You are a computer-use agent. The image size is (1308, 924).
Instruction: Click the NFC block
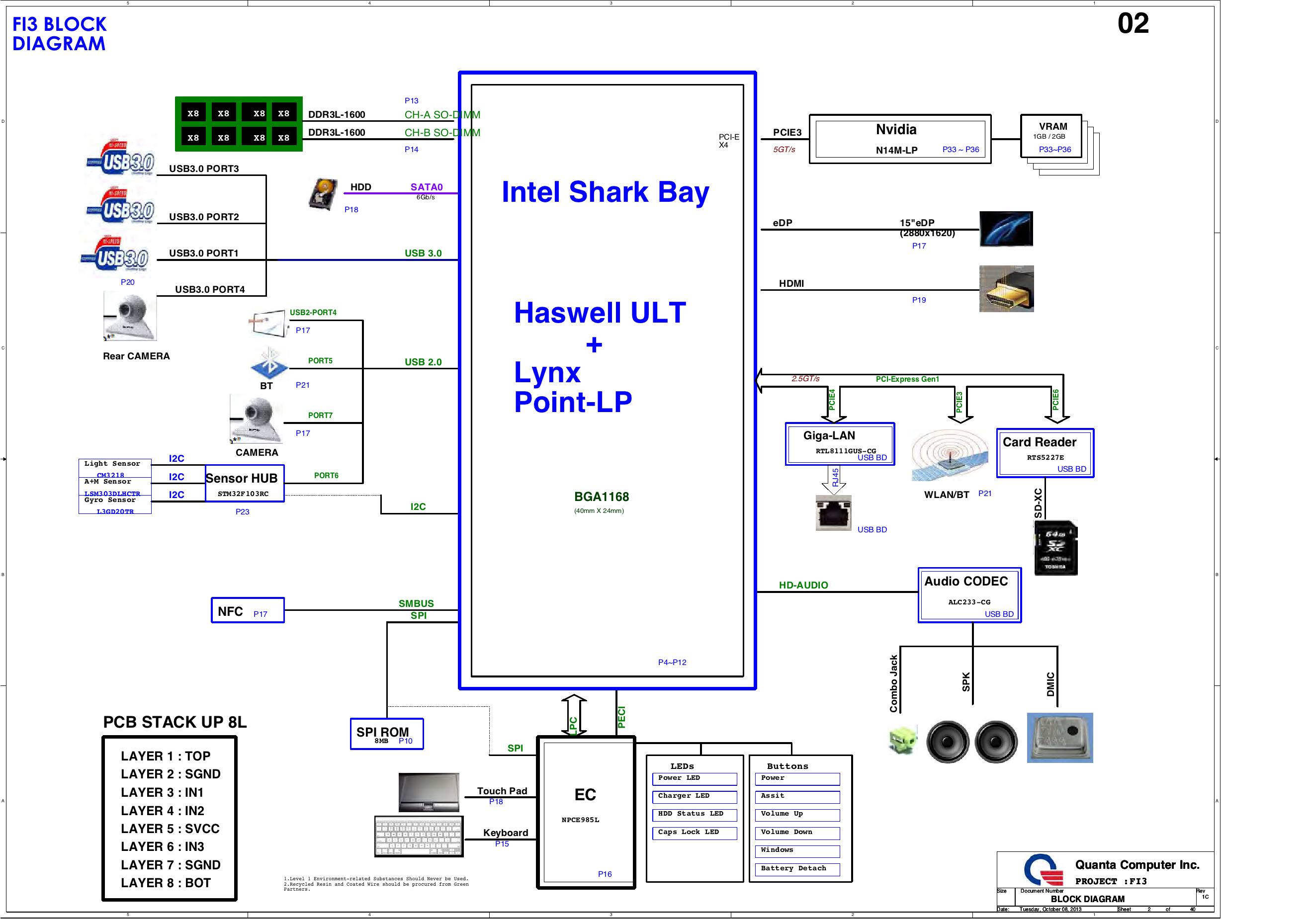tap(247, 610)
